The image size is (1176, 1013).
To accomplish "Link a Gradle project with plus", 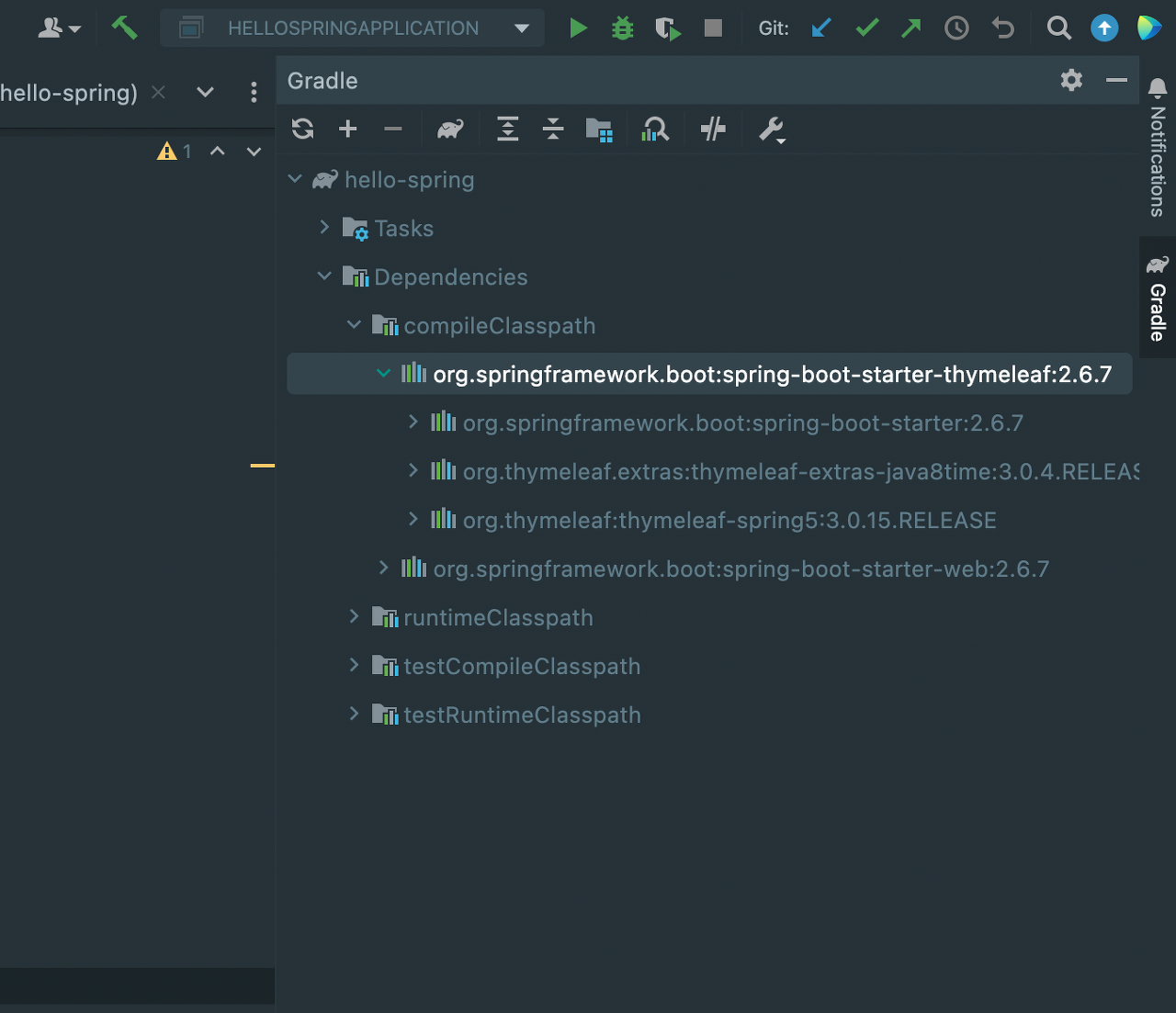I will click(x=347, y=129).
